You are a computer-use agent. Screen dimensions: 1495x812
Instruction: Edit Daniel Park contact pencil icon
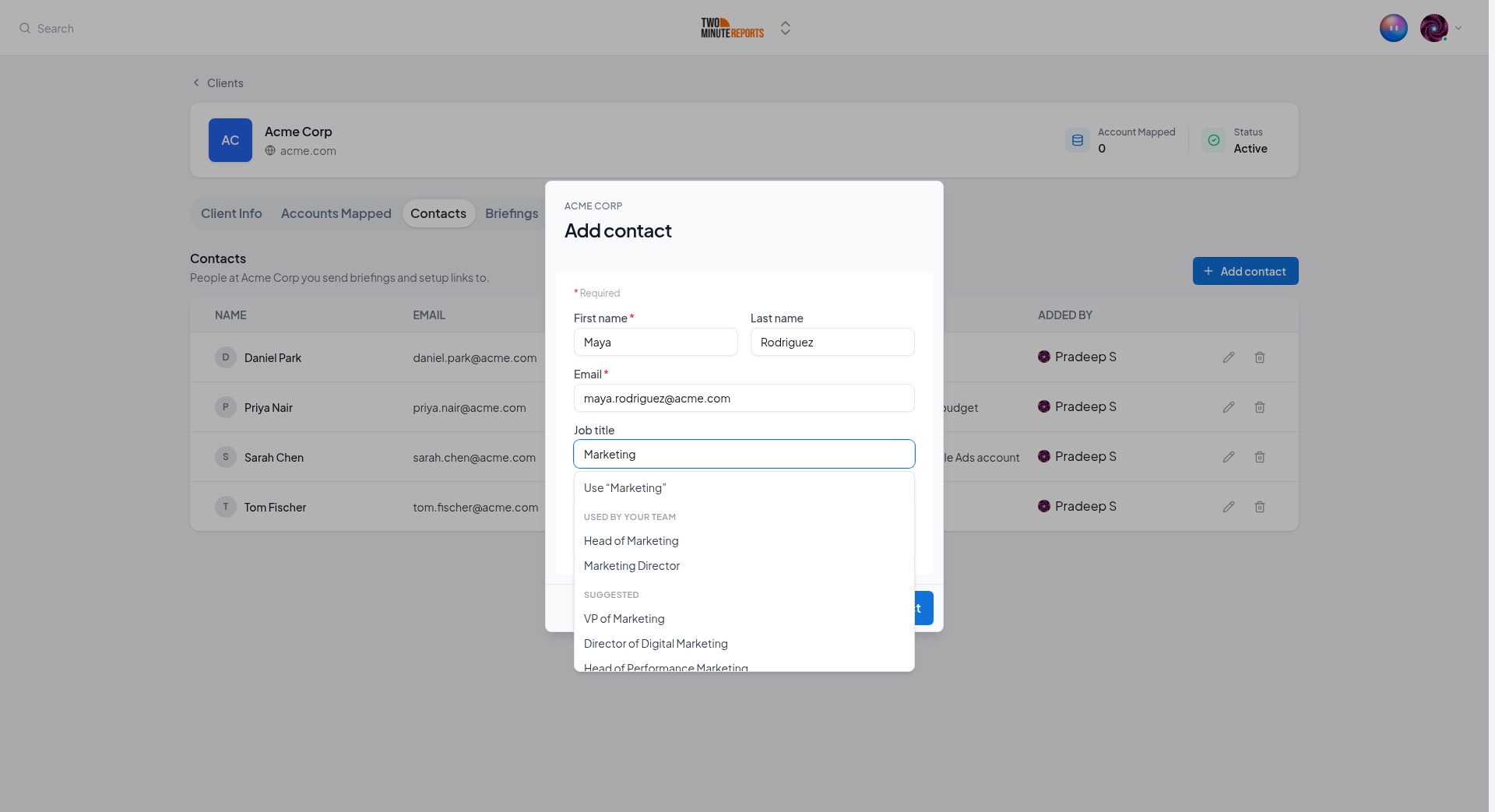tap(1229, 357)
